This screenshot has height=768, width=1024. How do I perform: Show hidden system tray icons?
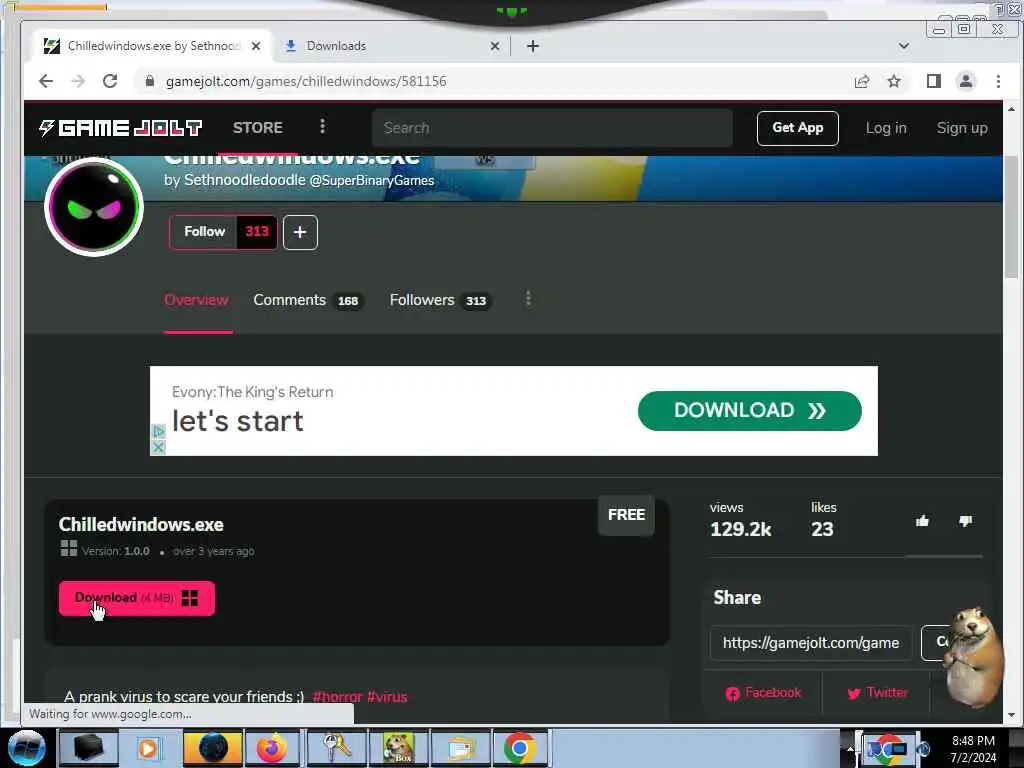pos(850,748)
